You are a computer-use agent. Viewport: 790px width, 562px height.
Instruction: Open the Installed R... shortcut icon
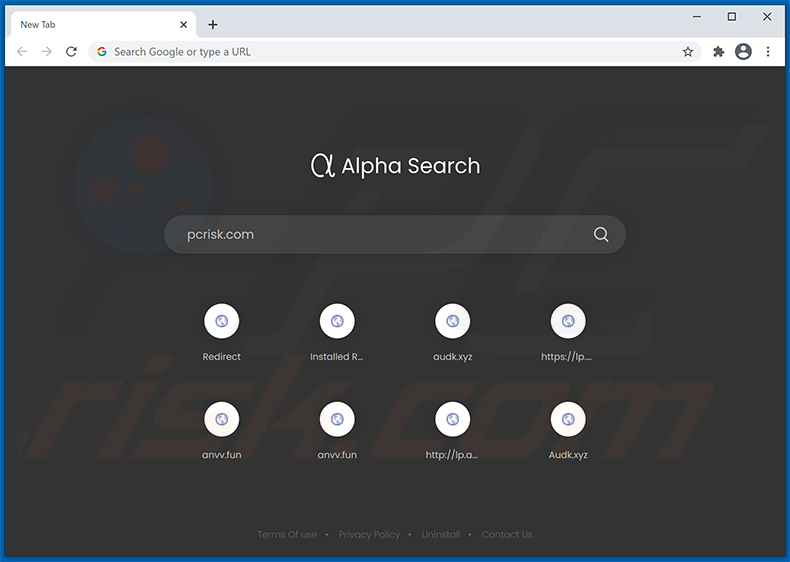click(x=337, y=321)
